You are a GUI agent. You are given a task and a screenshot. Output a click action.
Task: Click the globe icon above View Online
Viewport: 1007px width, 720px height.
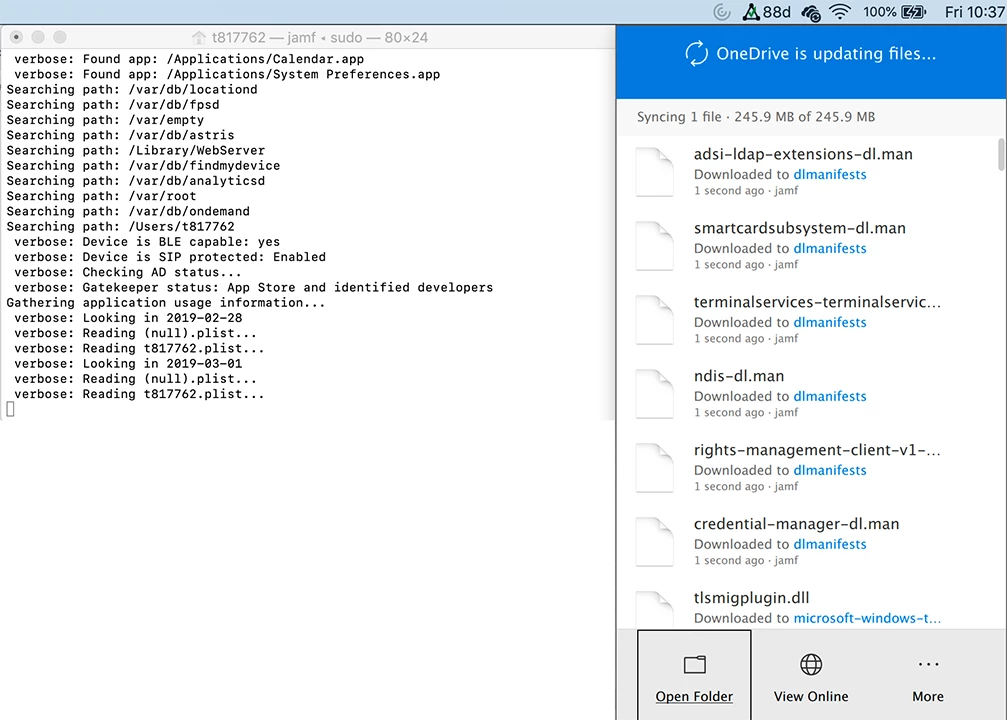[810, 664]
